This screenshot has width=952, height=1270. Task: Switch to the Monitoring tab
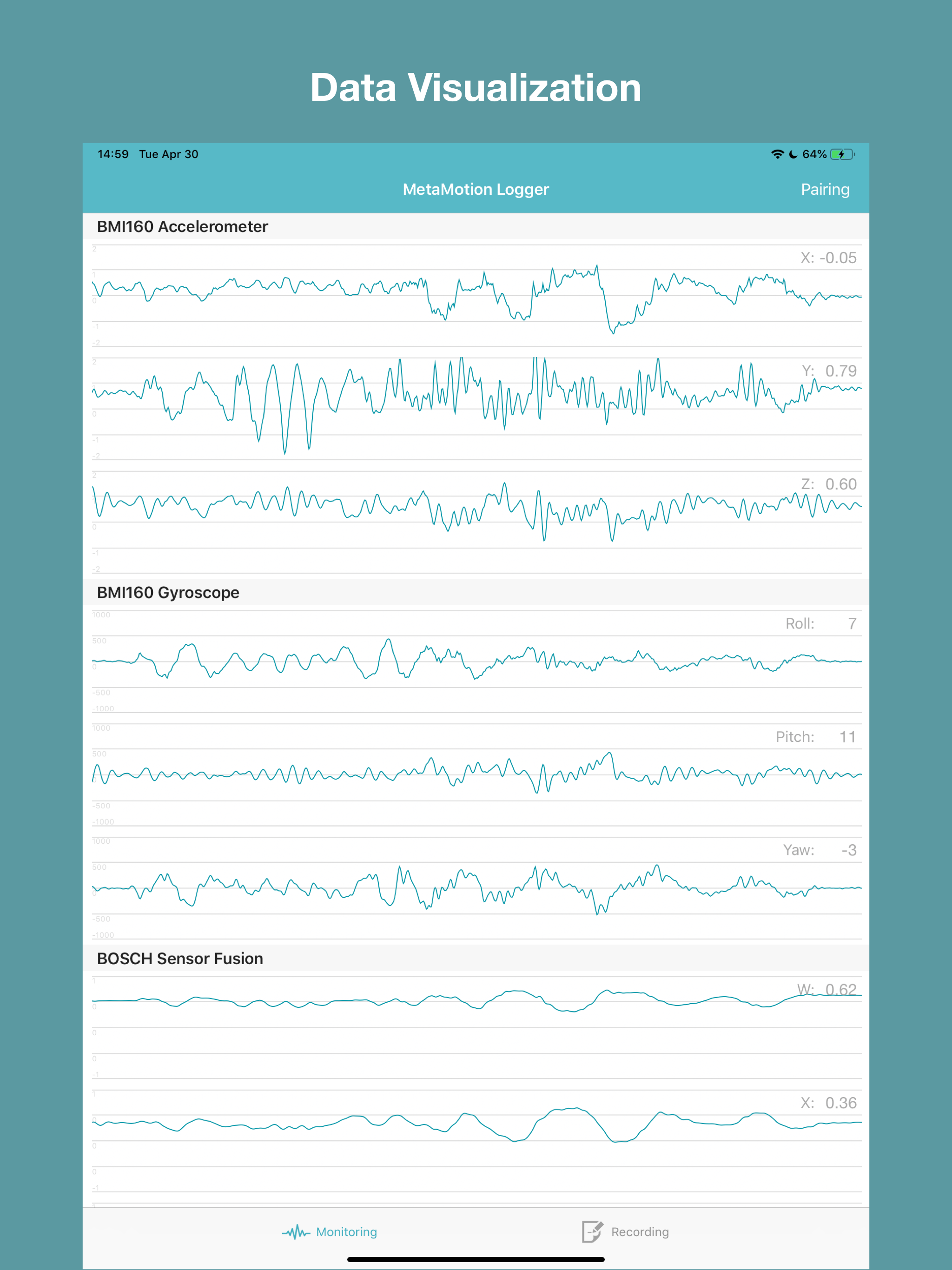point(330,1231)
